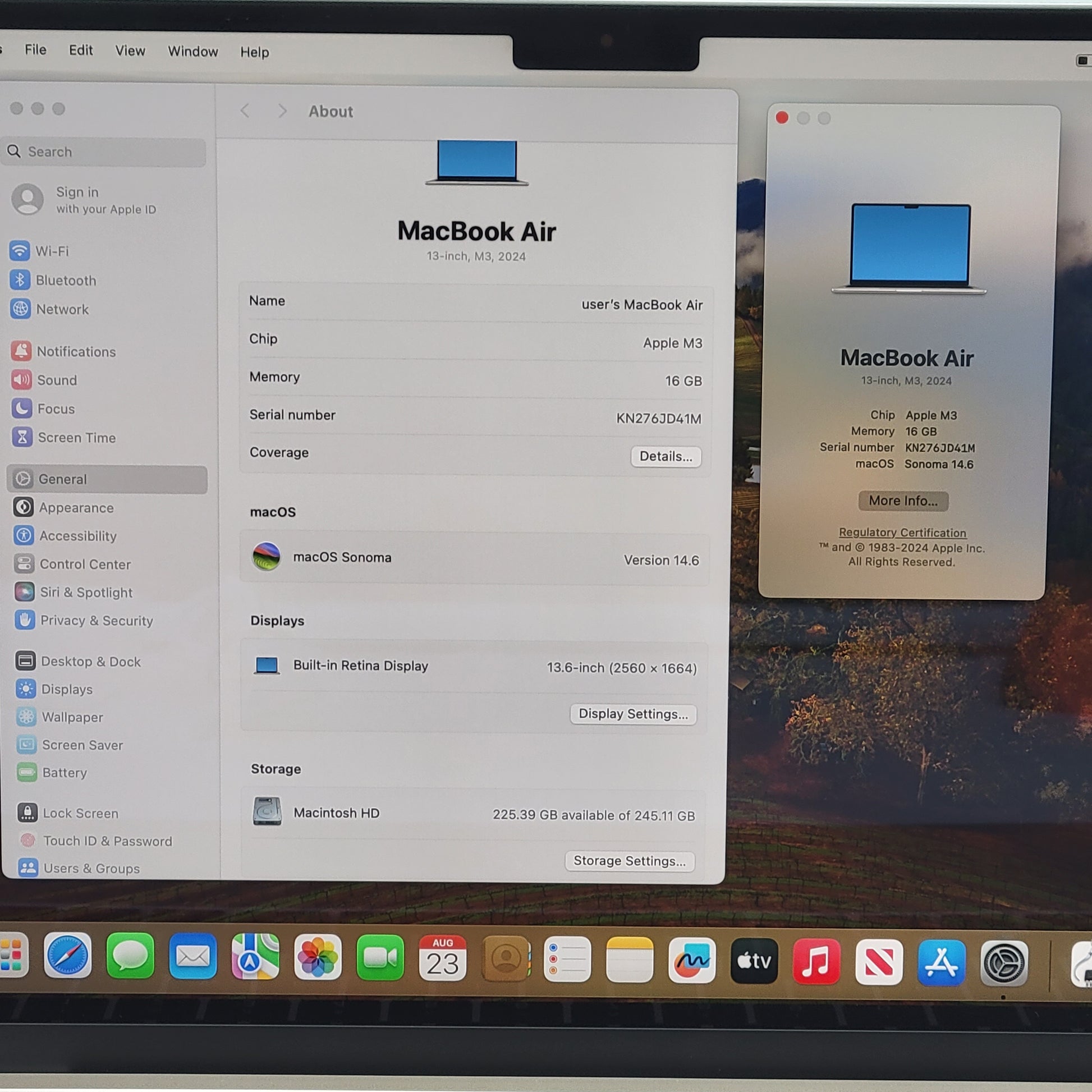Launch Contacts from the Dock
Screen dimensions: 1092x1092
pos(506,959)
